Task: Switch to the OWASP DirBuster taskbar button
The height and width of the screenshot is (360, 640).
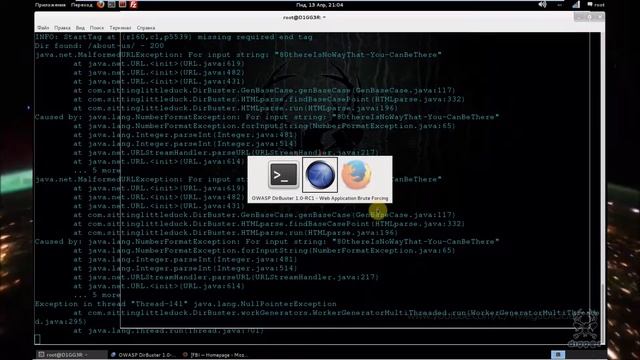Action: coord(143,355)
